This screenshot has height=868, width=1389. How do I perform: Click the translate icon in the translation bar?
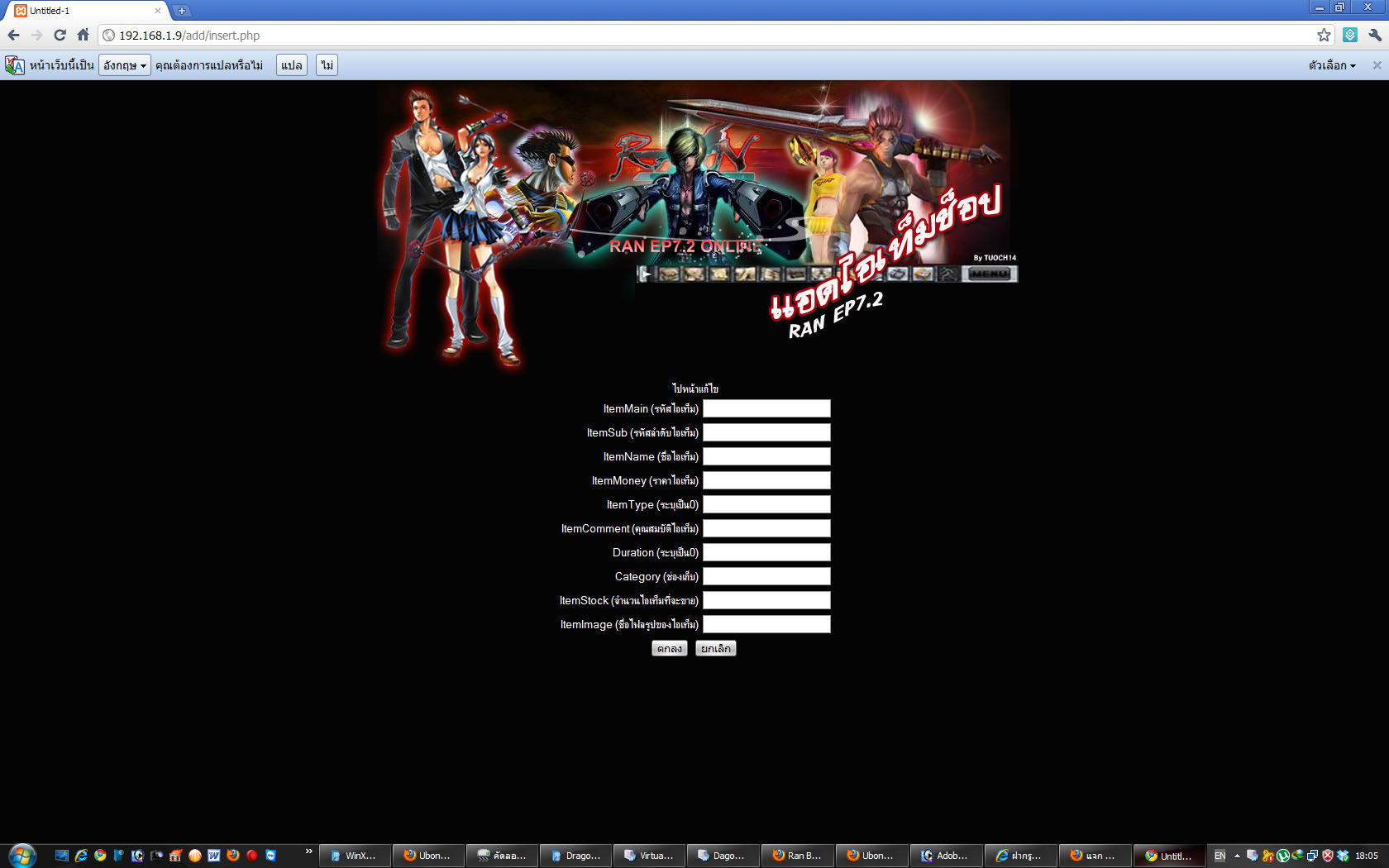(x=14, y=65)
